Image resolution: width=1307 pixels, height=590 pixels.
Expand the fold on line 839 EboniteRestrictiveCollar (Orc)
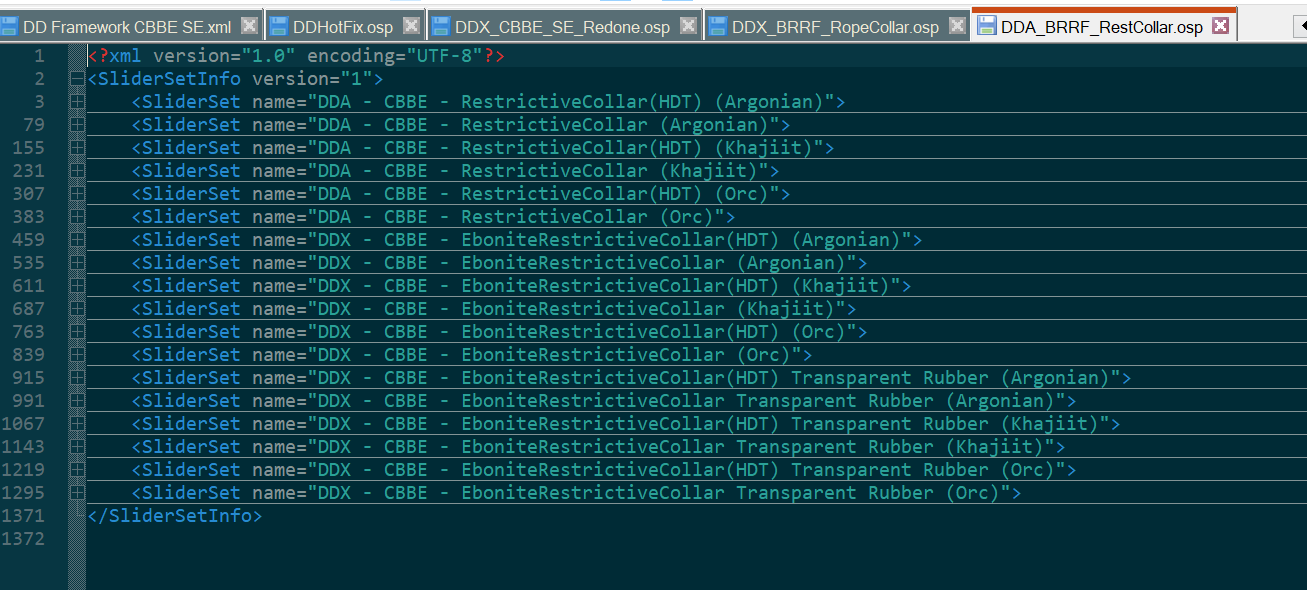pos(77,355)
